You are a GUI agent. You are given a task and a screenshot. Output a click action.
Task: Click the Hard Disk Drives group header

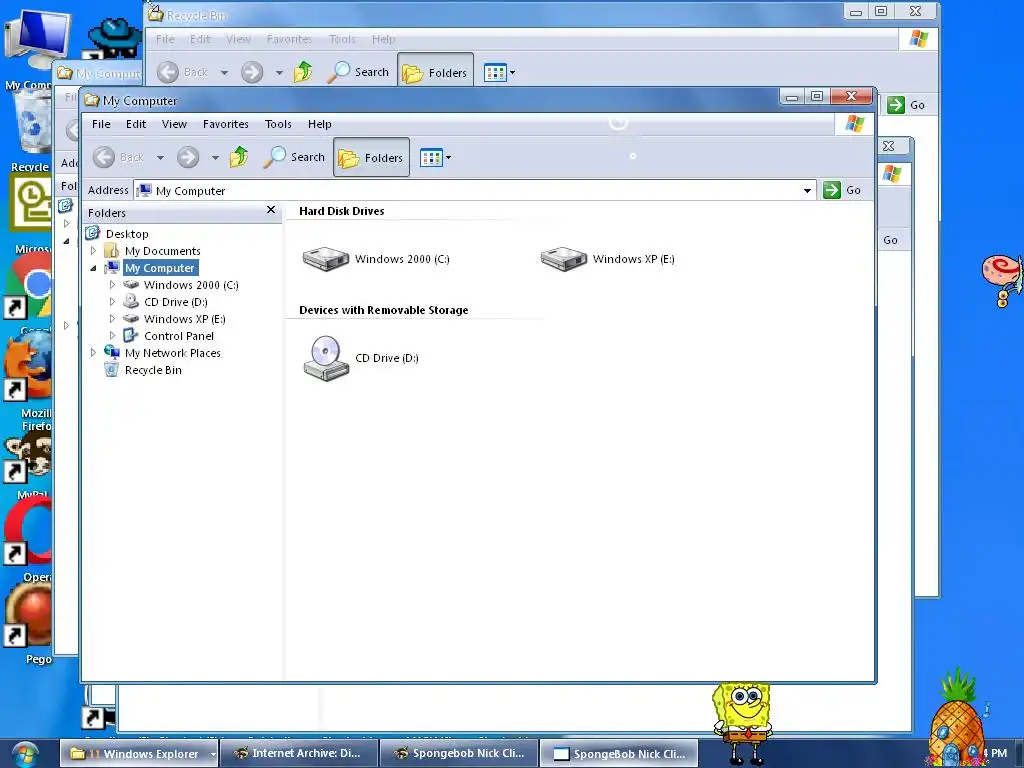(x=342, y=211)
